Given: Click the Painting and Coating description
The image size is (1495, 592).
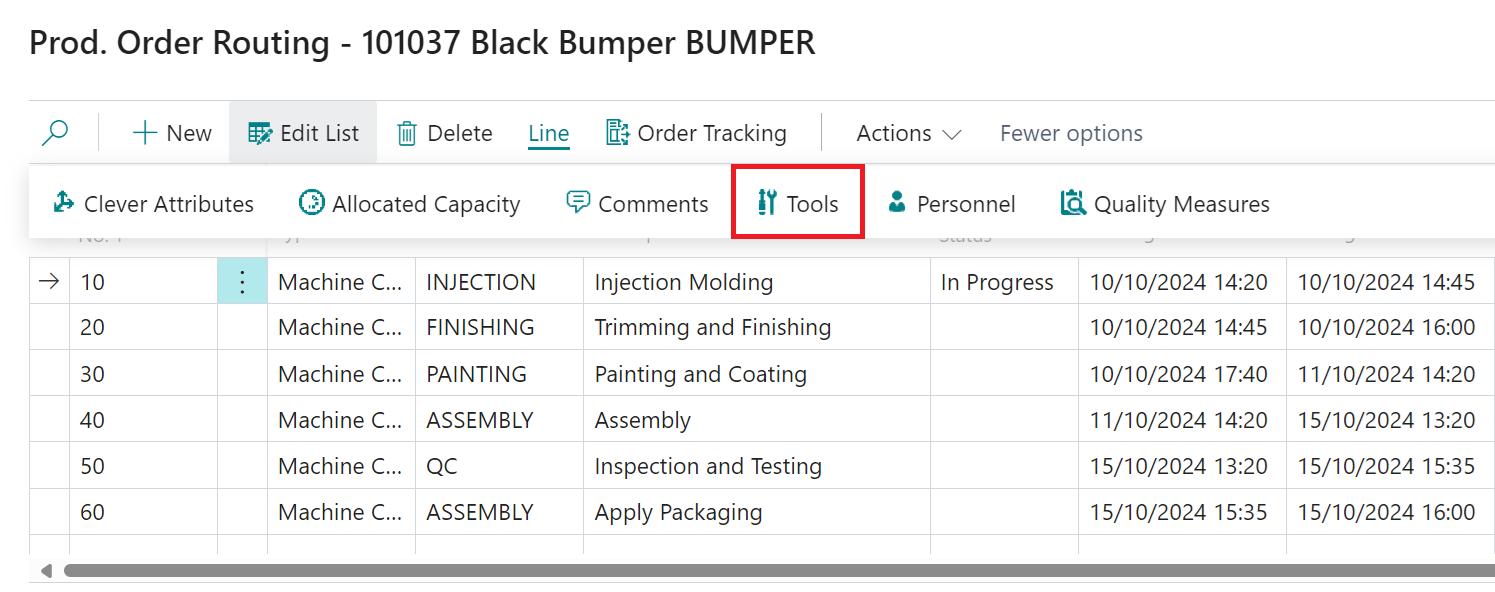Looking at the screenshot, I should [x=700, y=373].
